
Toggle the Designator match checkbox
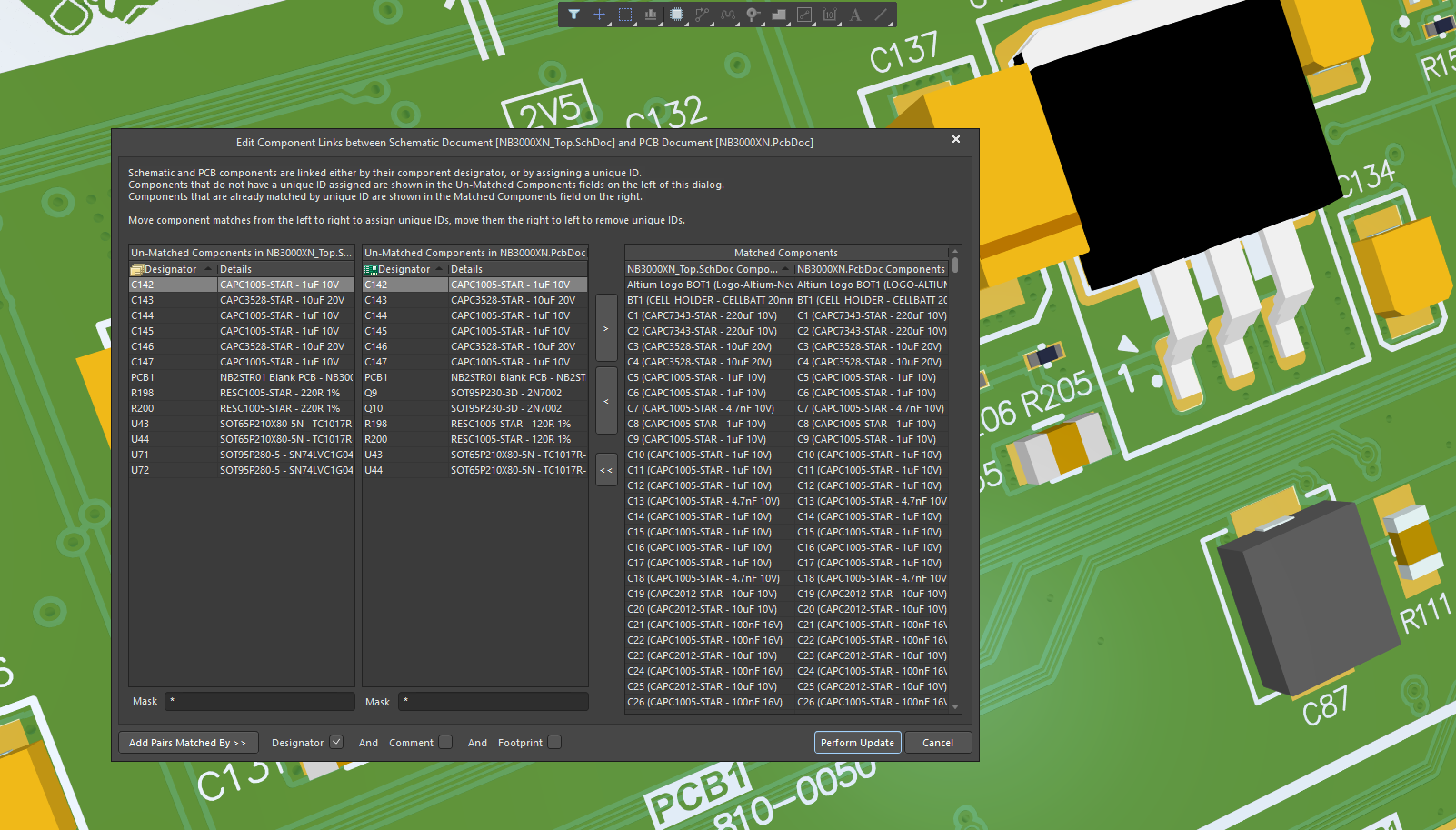(336, 742)
